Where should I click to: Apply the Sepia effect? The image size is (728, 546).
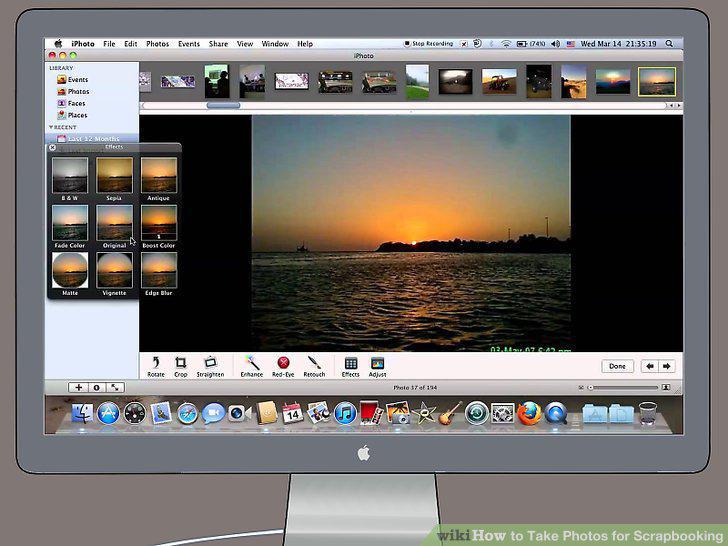114,179
